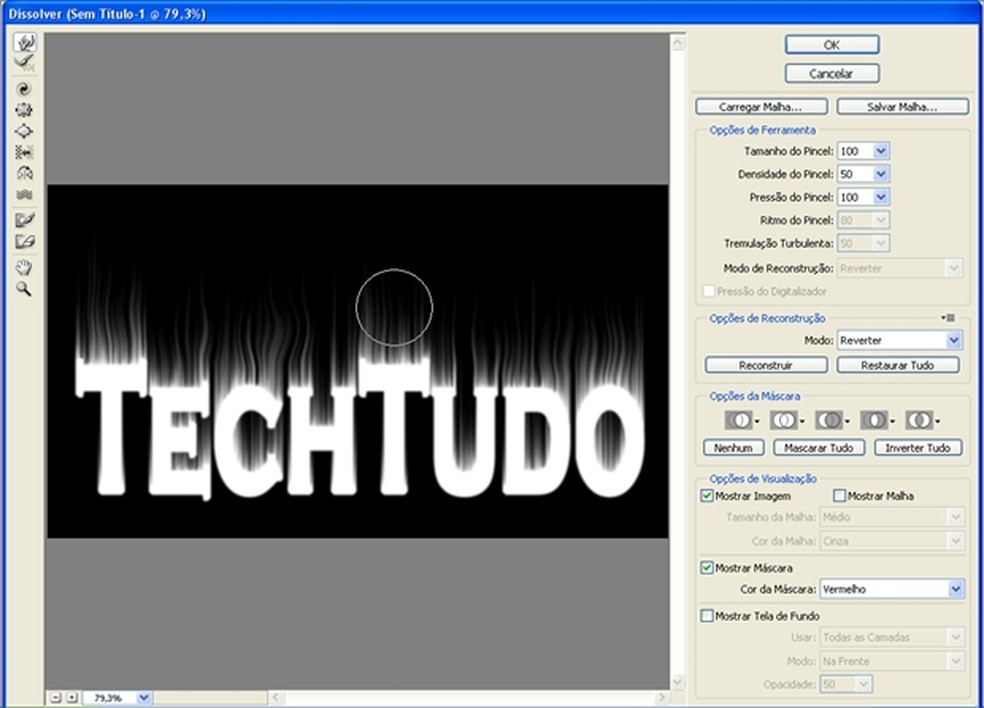Pick the Bloat tool
This screenshot has width=984, height=708.
[x=25, y=131]
